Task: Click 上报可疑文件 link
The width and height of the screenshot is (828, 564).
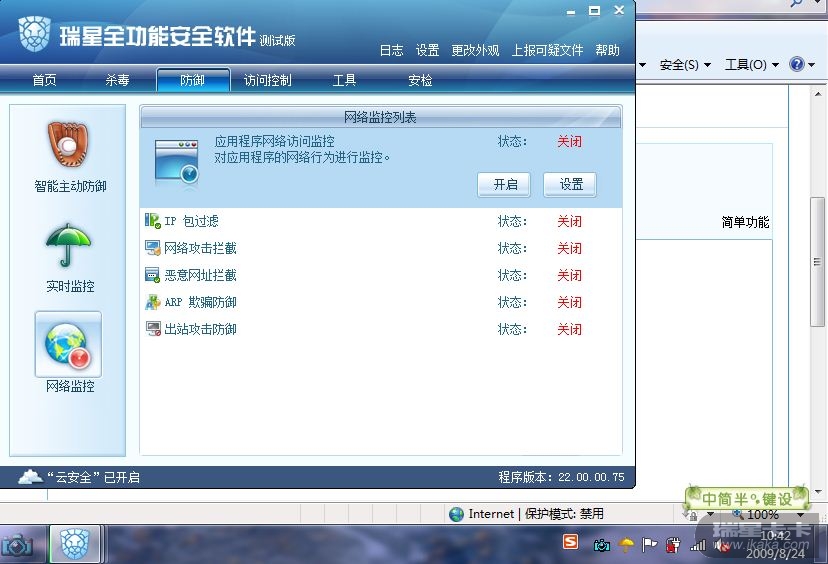Action: coord(547,51)
